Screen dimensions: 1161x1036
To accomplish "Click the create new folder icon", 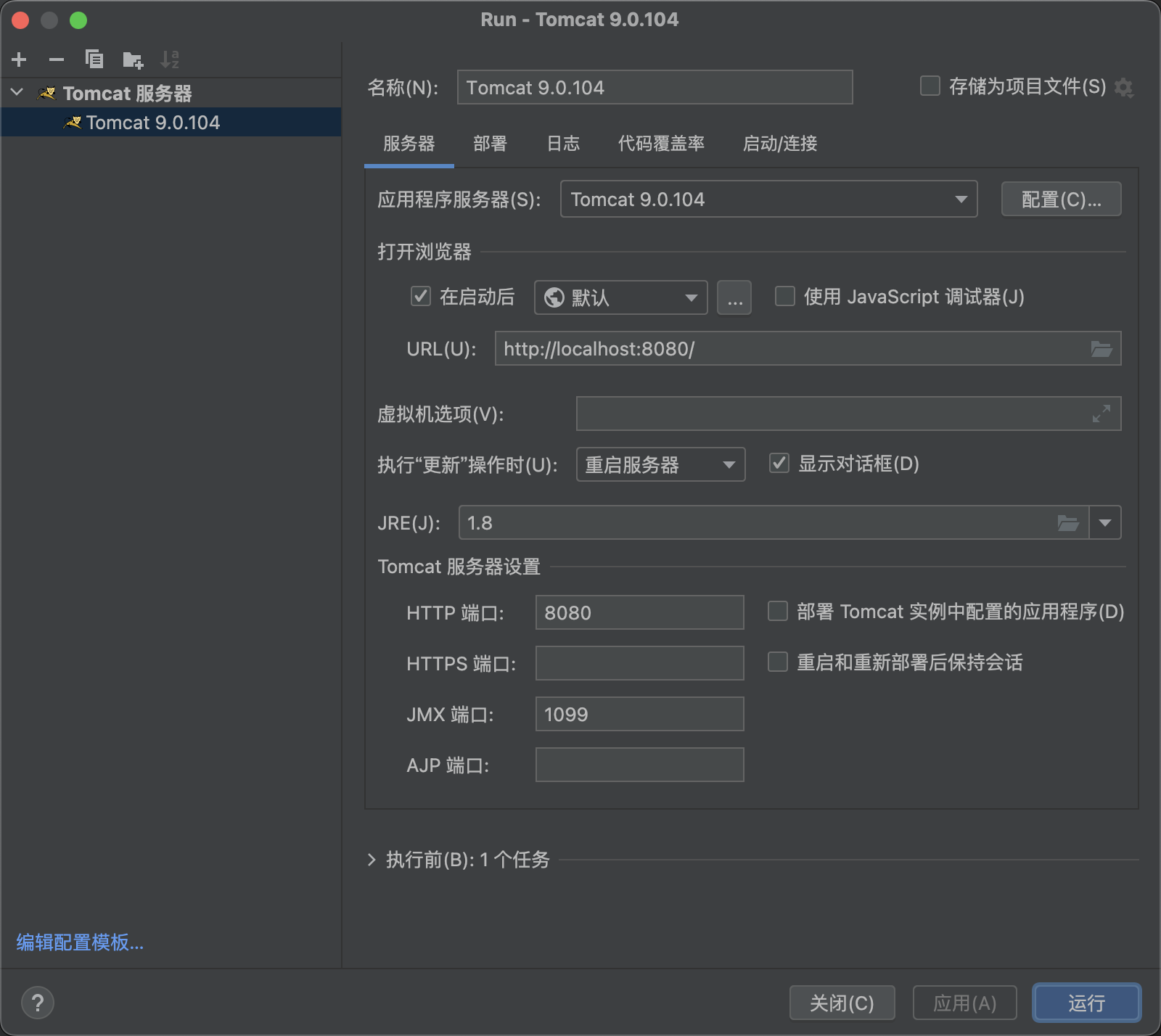I will click(133, 59).
